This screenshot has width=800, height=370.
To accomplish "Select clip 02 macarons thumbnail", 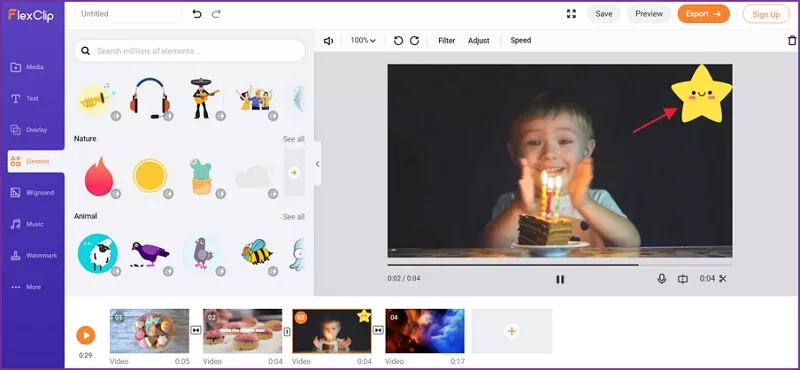I will [x=242, y=331].
